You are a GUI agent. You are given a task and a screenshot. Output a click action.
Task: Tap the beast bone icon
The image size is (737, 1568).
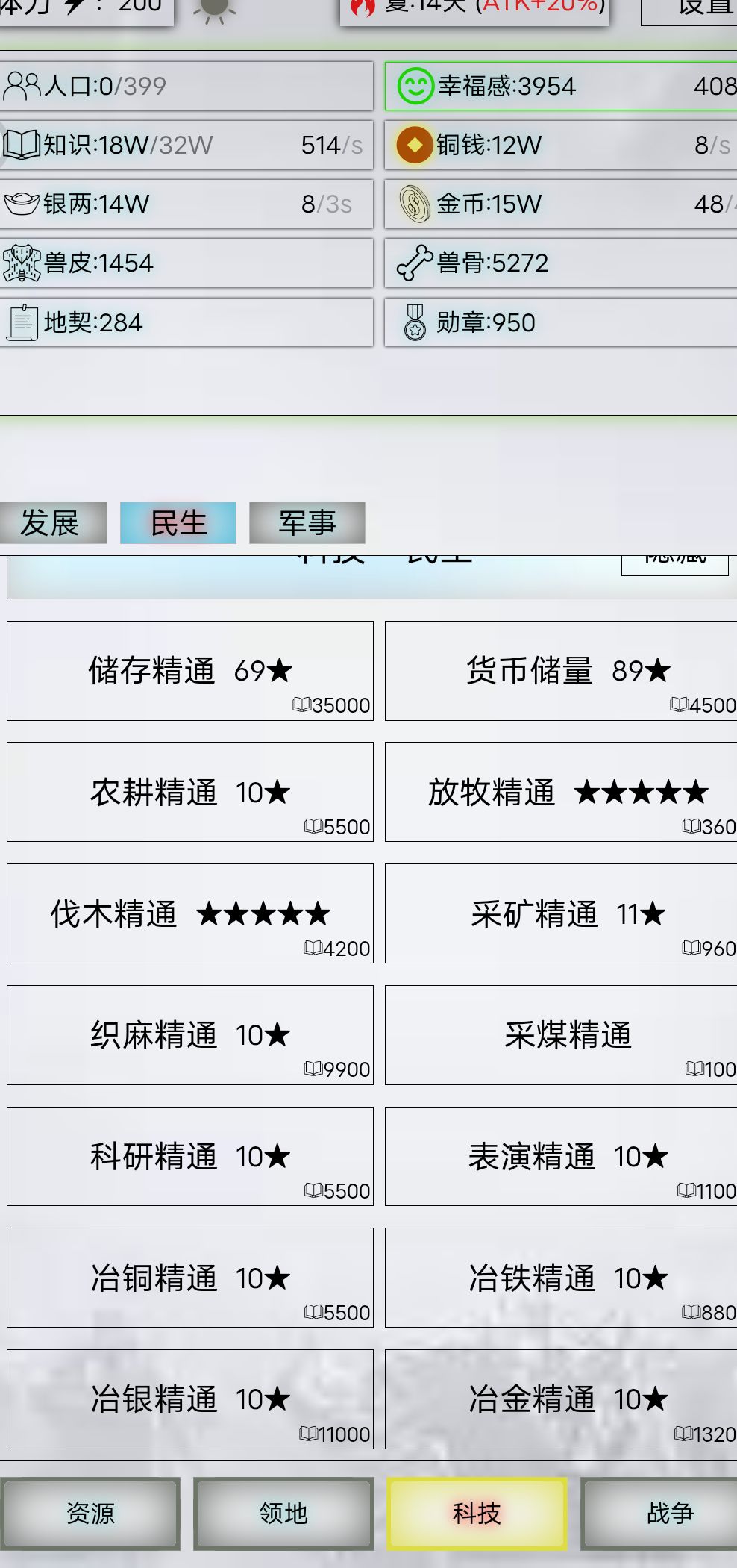[x=415, y=263]
